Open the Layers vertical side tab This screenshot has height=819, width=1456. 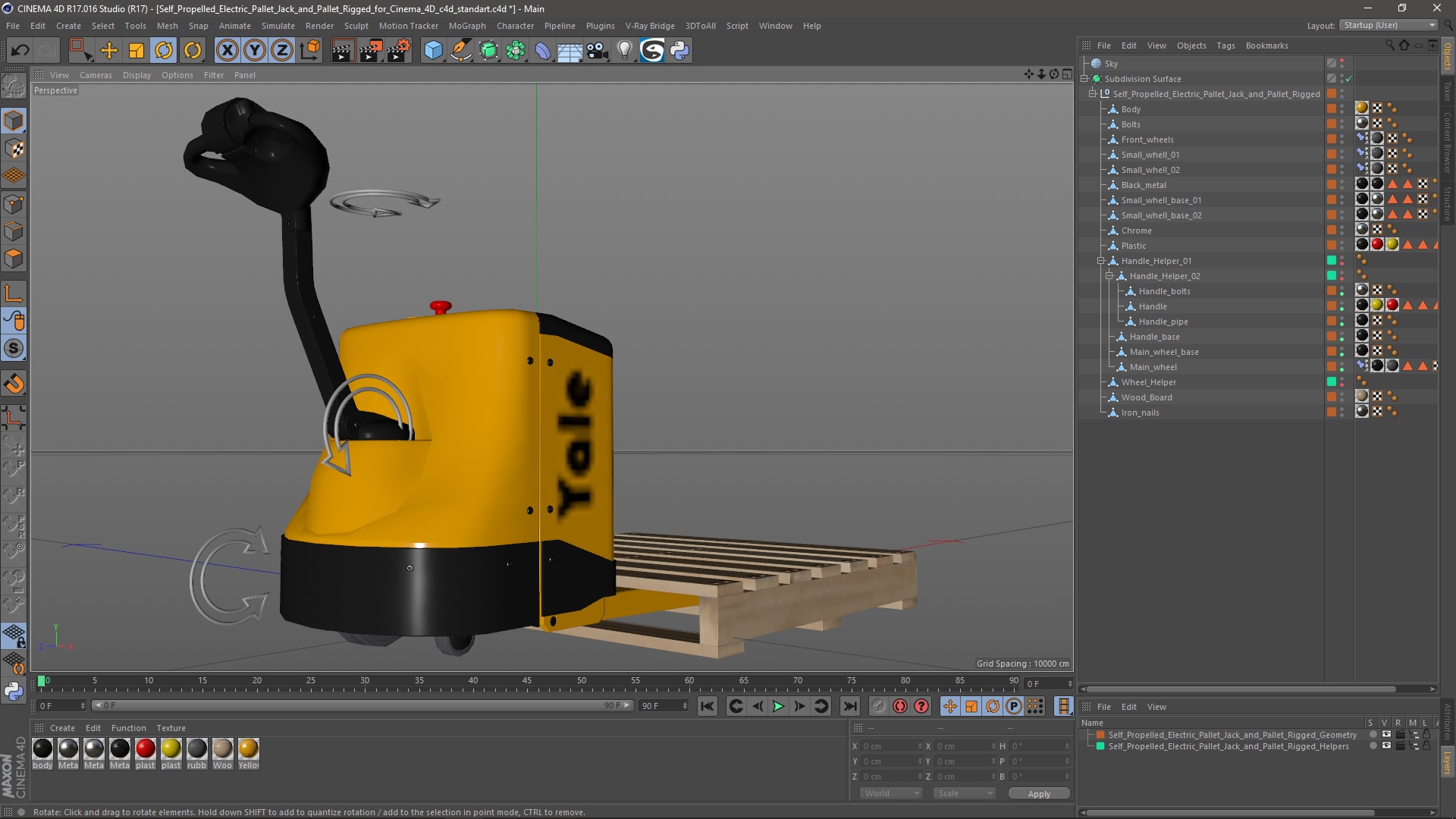pyautogui.click(x=1448, y=763)
